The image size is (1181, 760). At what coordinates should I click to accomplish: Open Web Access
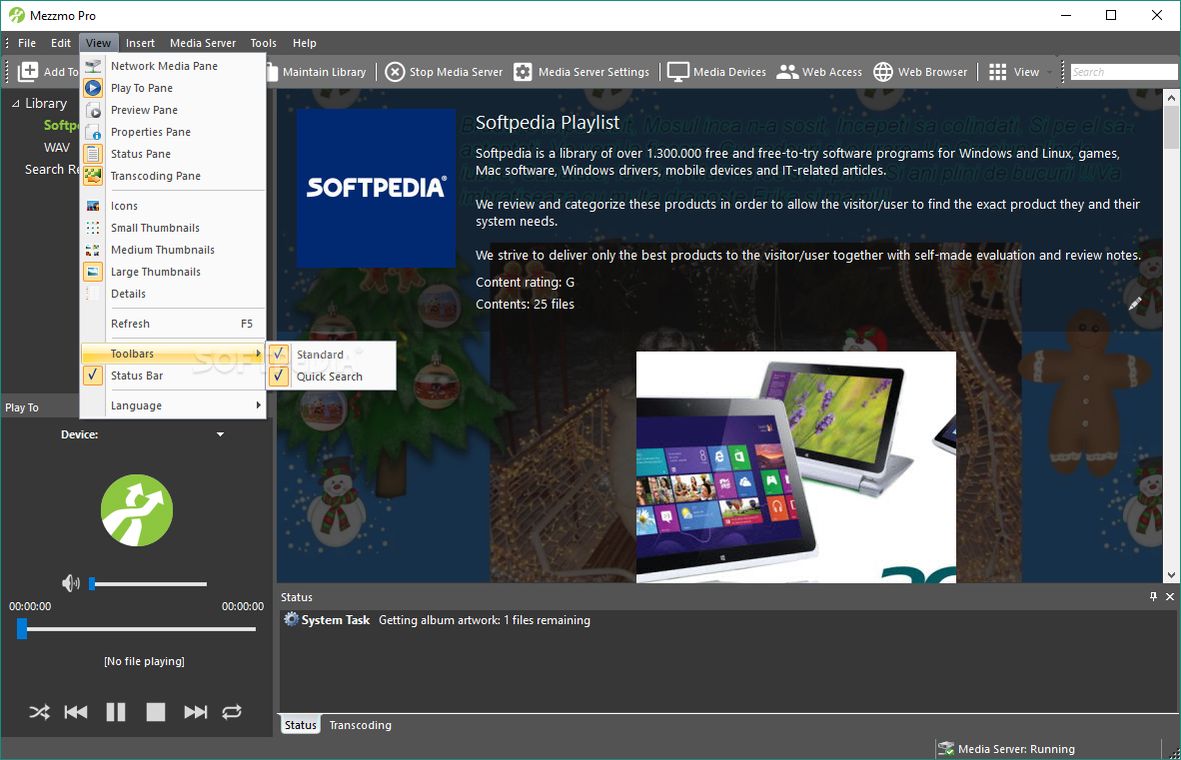819,72
